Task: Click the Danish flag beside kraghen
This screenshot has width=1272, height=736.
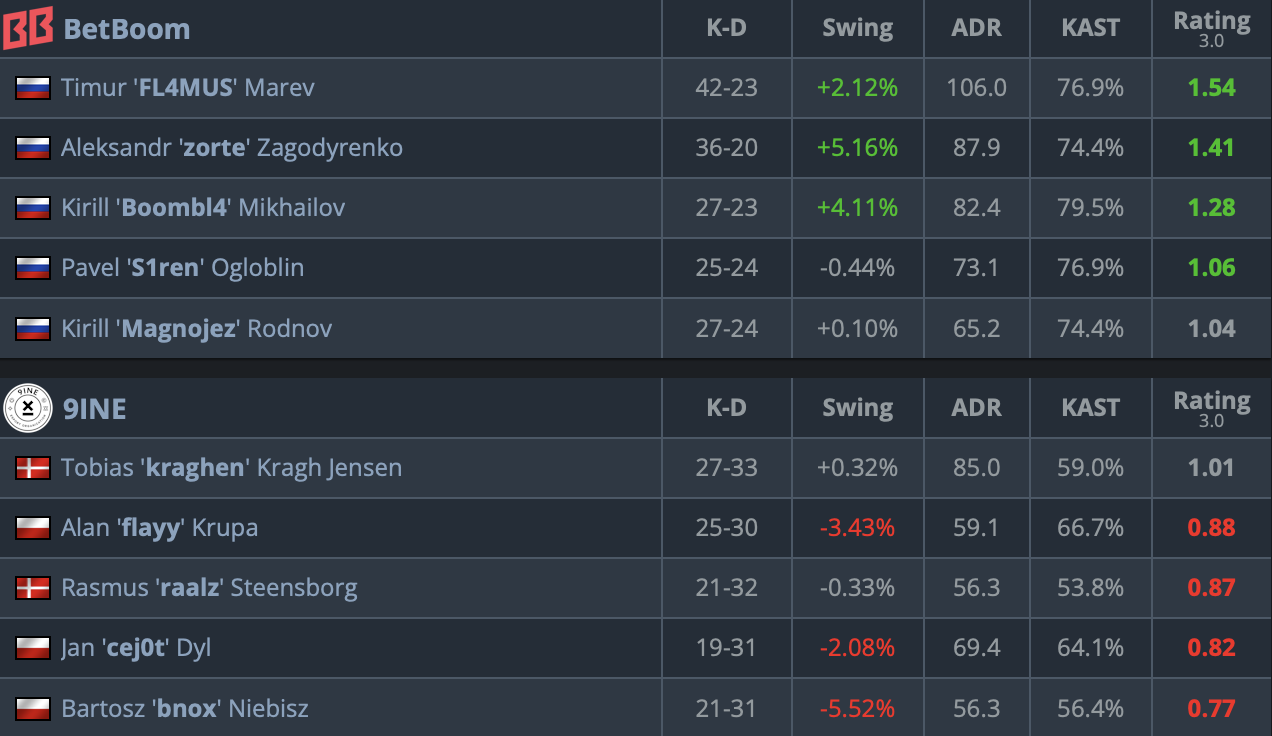Action: tap(33, 468)
